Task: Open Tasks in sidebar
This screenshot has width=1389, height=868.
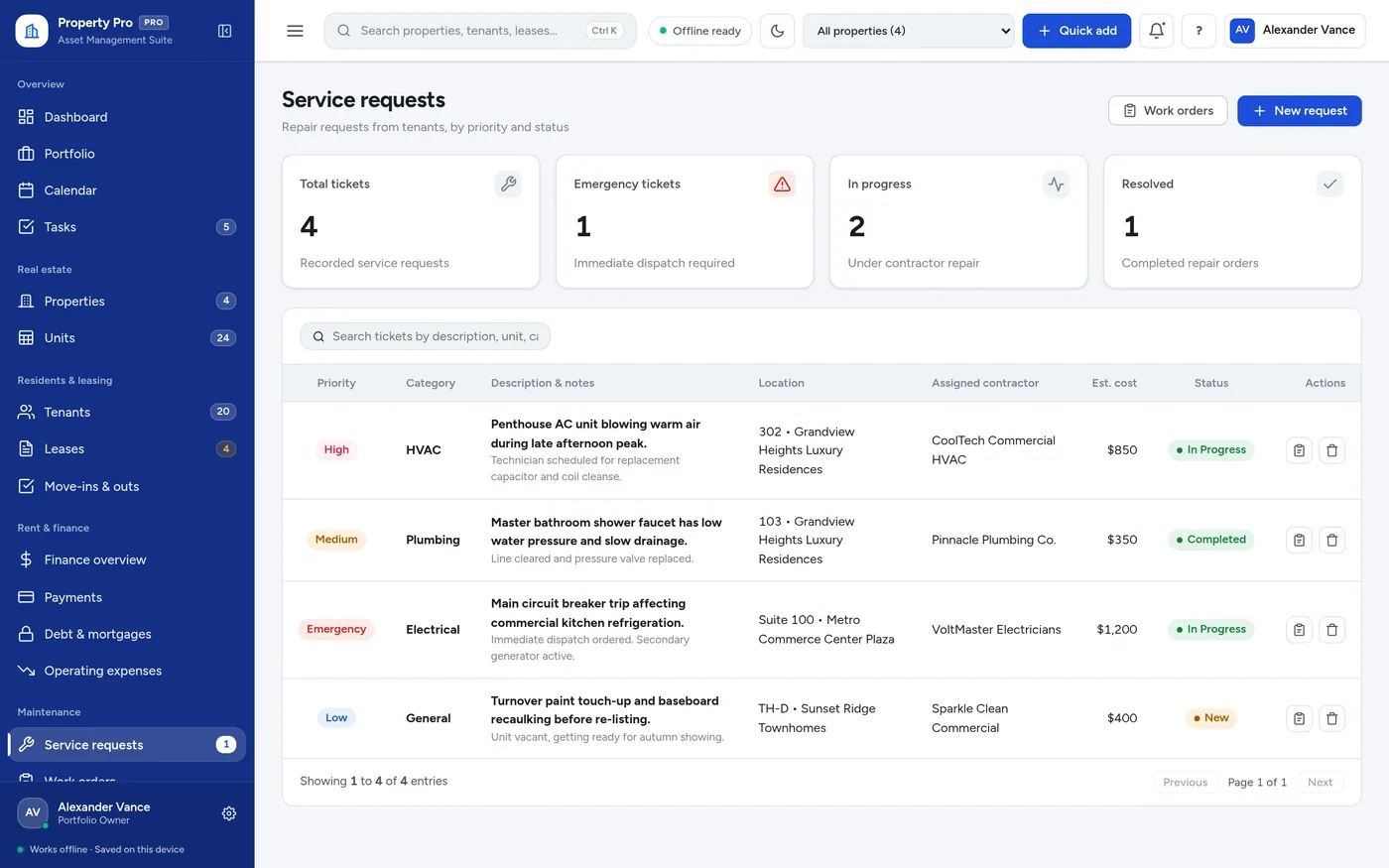Action: pos(127,227)
